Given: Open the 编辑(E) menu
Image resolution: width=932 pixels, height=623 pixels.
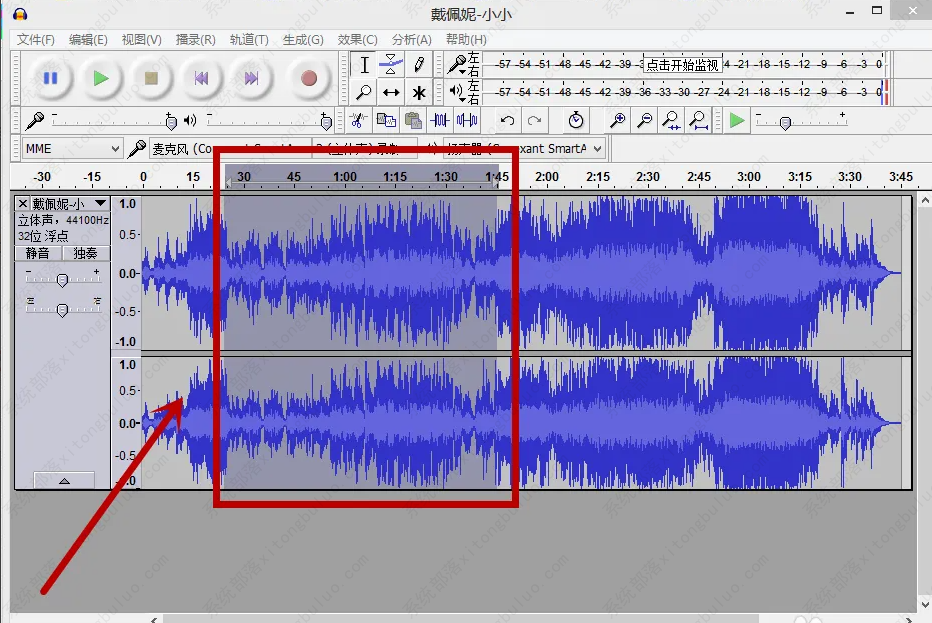Looking at the screenshot, I should pyautogui.click(x=88, y=40).
